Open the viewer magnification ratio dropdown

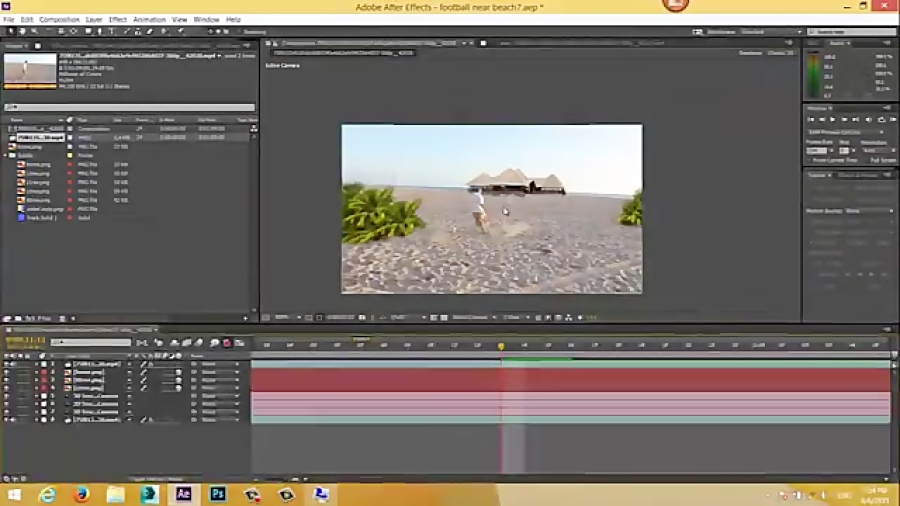[x=287, y=317]
